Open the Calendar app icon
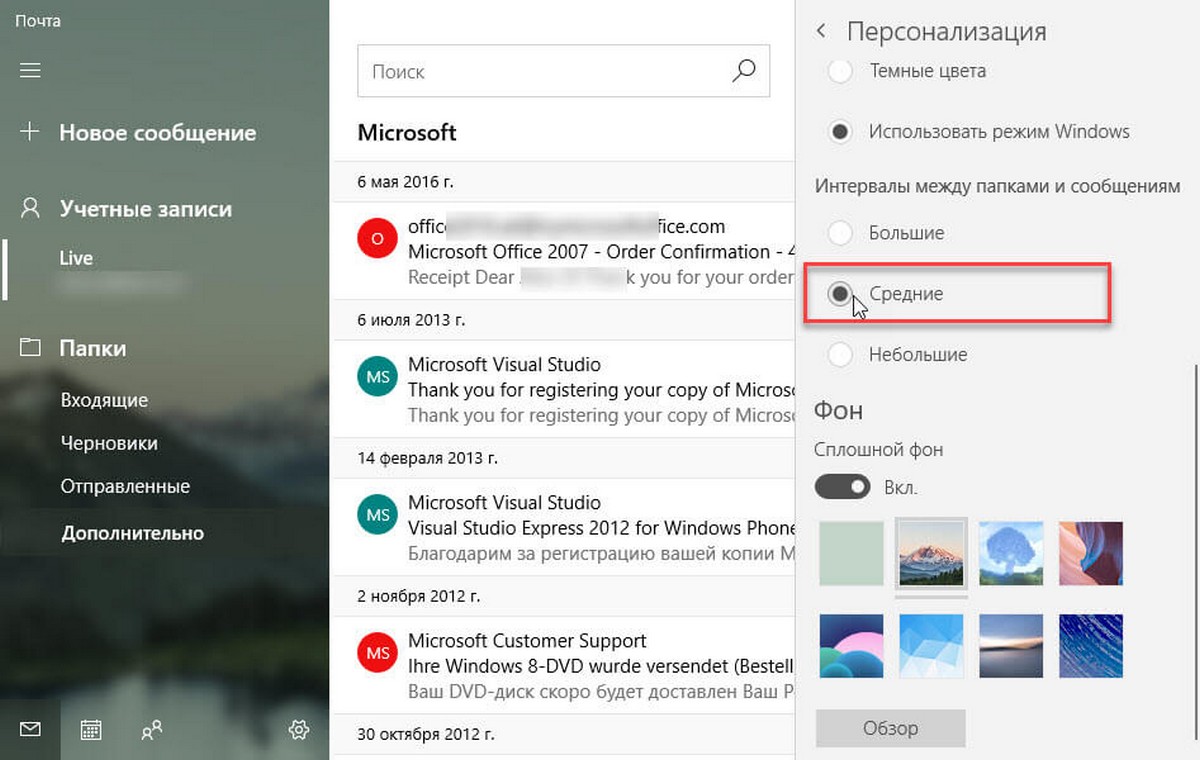This screenshot has width=1200, height=760. click(91, 730)
